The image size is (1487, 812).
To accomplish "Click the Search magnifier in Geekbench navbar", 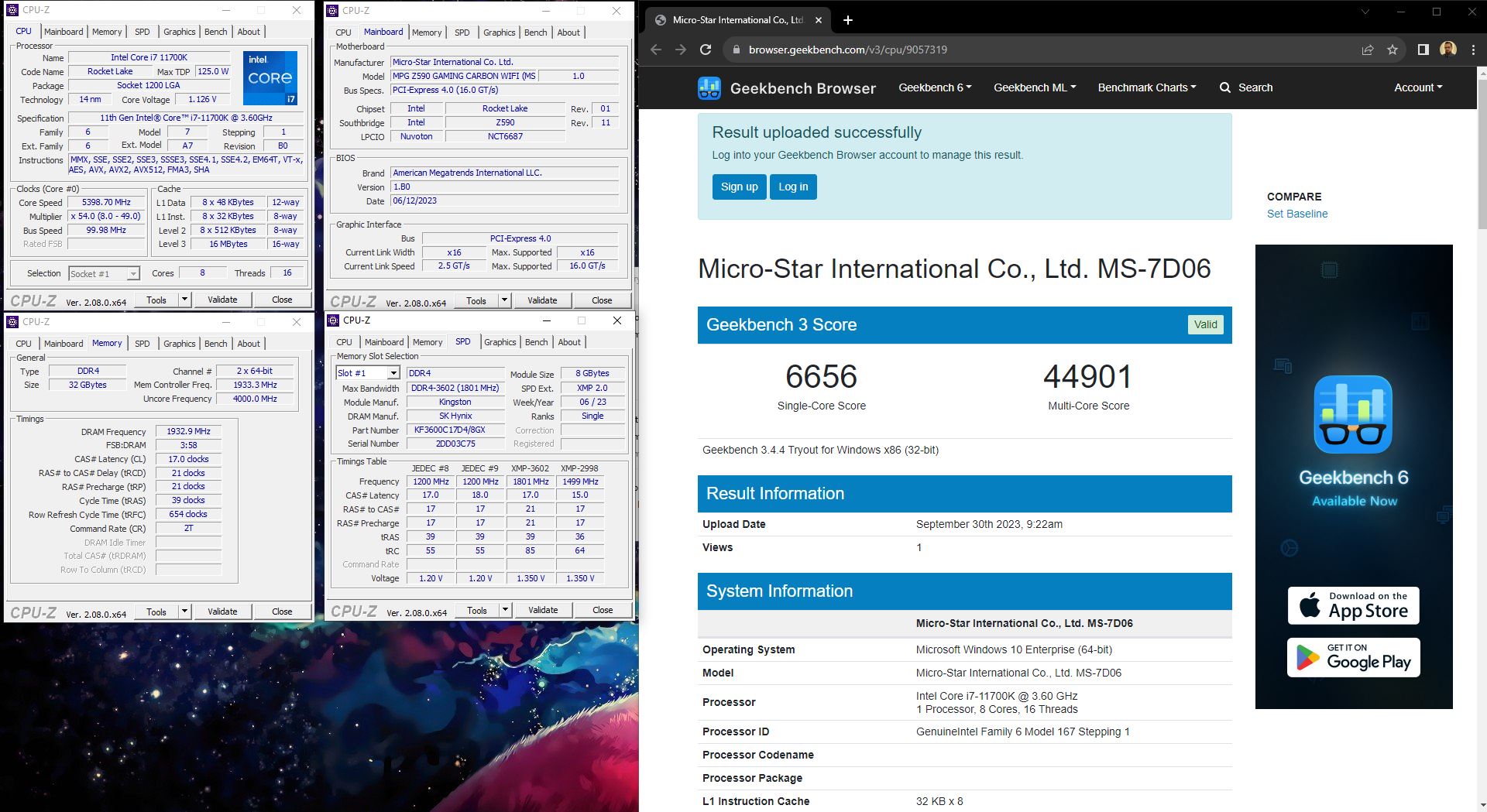I will (x=1225, y=87).
